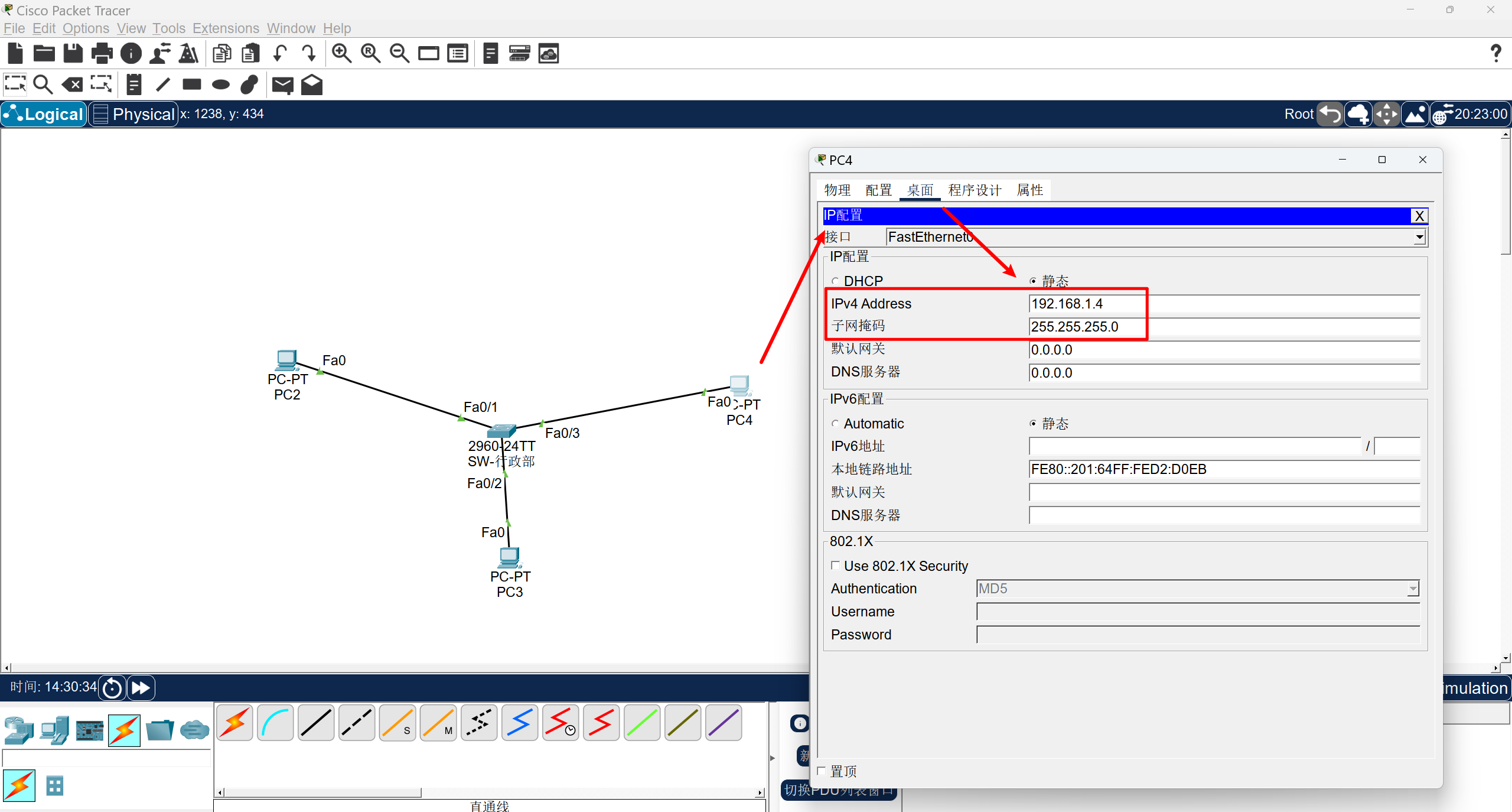Click the device search box
The height and width of the screenshot is (812, 1512).
[107, 758]
